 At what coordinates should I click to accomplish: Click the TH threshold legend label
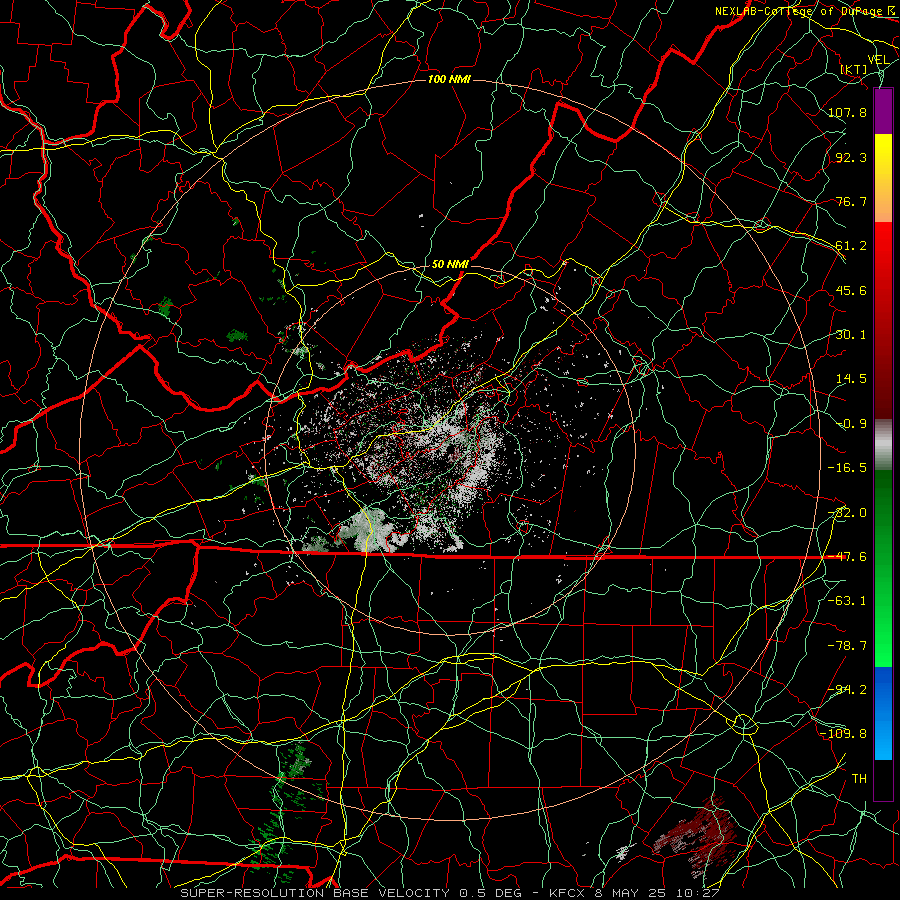click(x=859, y=779)
